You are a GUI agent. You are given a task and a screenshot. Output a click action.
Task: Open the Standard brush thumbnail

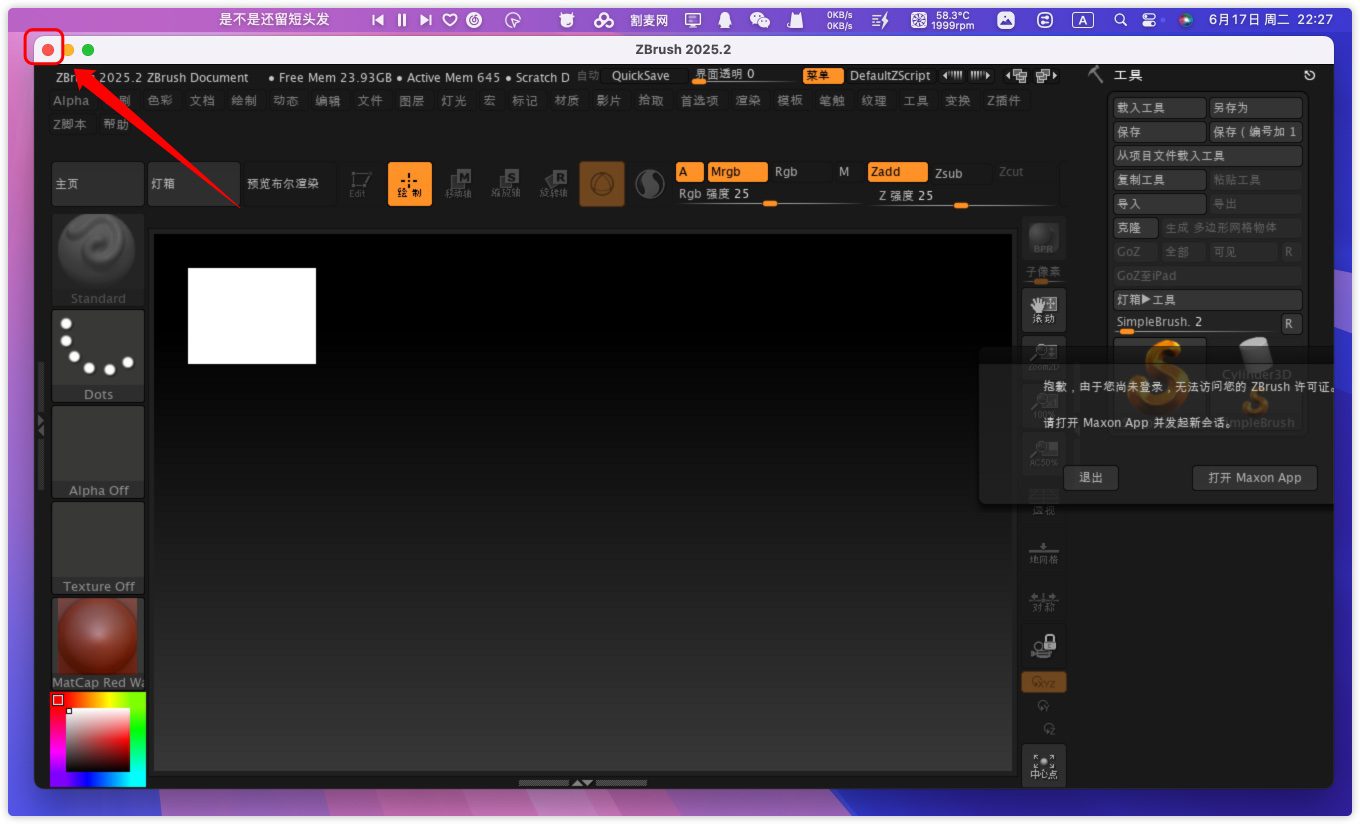98,258
